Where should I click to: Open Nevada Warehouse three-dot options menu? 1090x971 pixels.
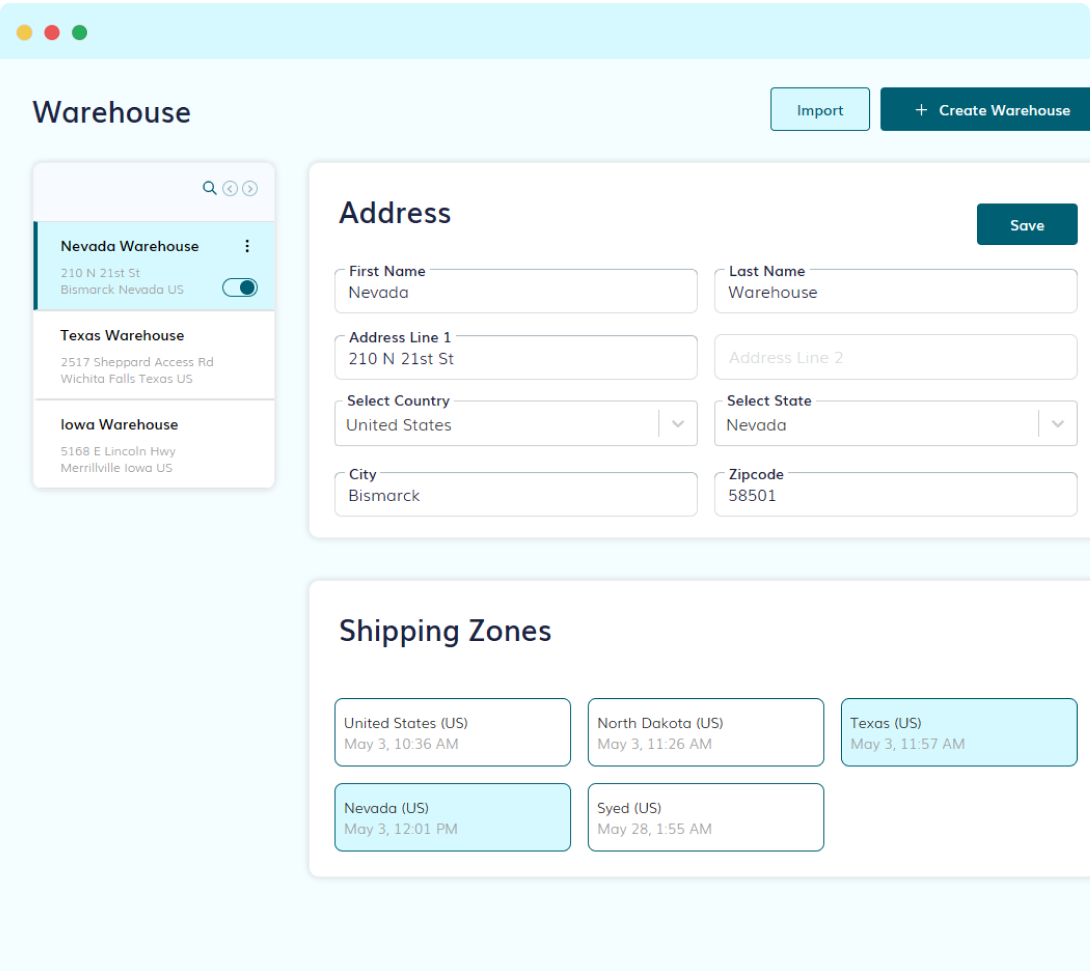247,246
